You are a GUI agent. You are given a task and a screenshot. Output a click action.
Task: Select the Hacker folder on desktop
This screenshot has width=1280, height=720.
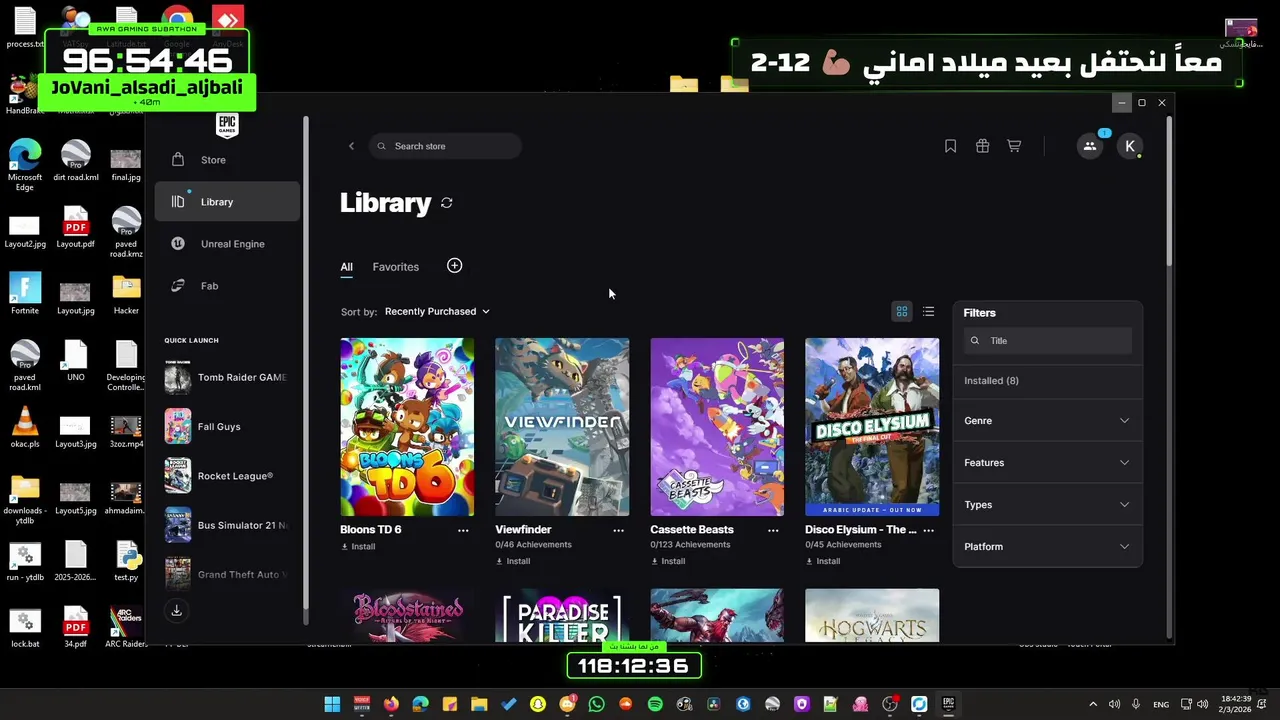point(126,294)
